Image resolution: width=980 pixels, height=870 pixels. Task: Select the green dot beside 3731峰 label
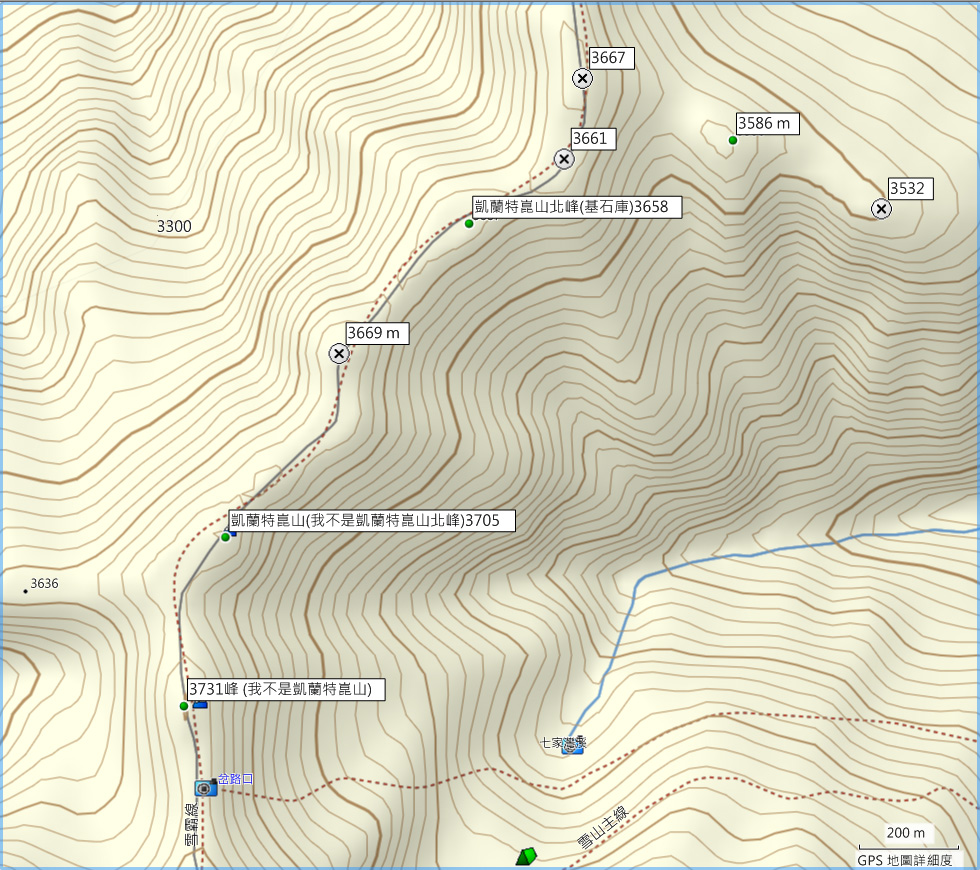pyautogui.click(x=184, y=706)
